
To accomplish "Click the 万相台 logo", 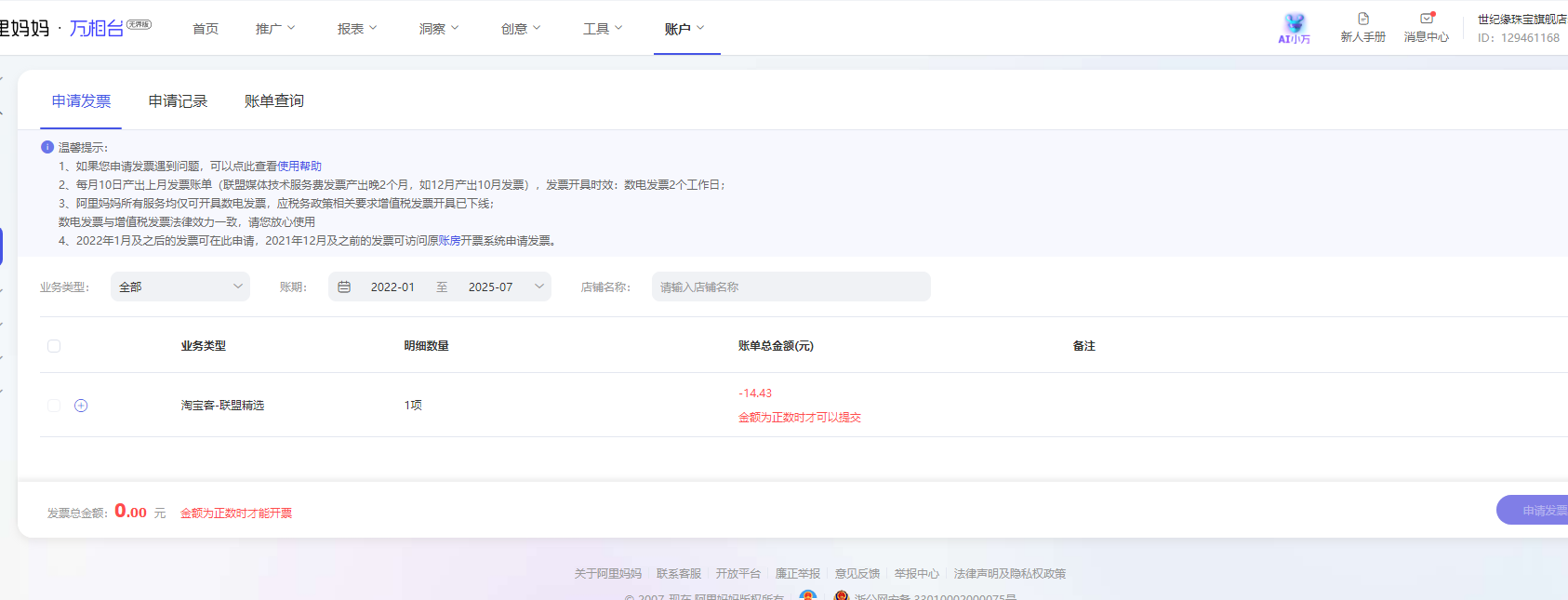I will click(97, 29).
